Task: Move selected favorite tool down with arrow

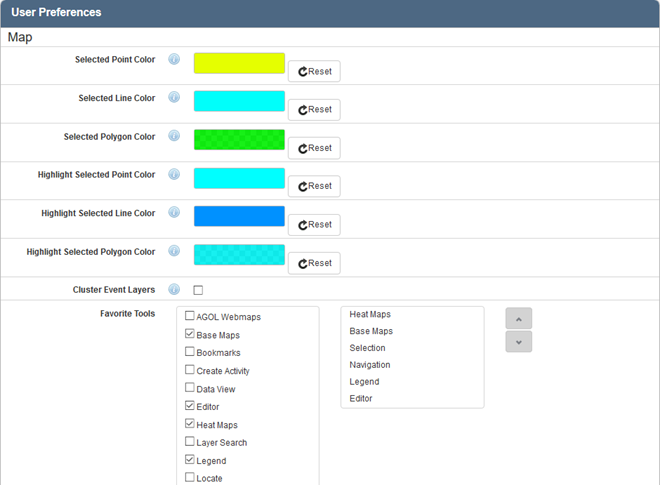Action: [518, 342]
